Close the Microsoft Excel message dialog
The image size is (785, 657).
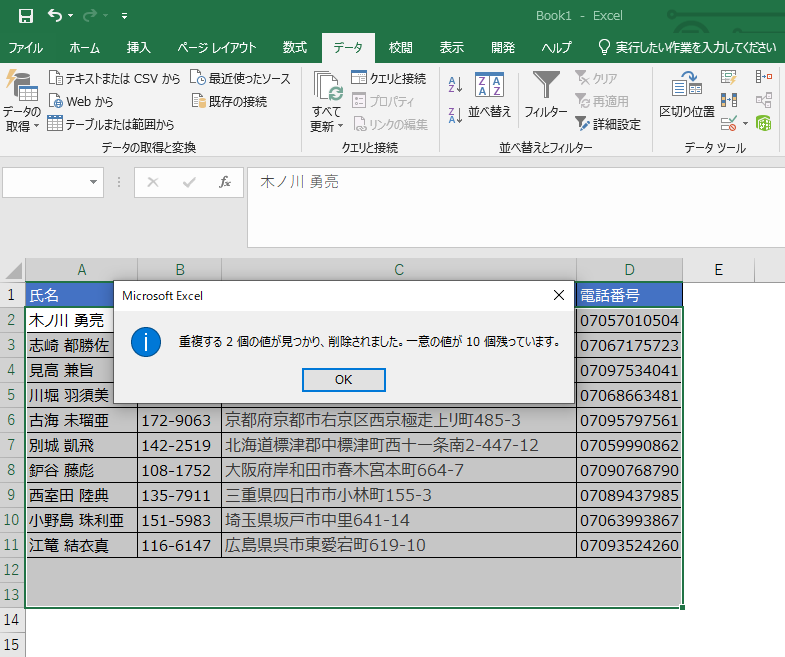coord(559,295)
